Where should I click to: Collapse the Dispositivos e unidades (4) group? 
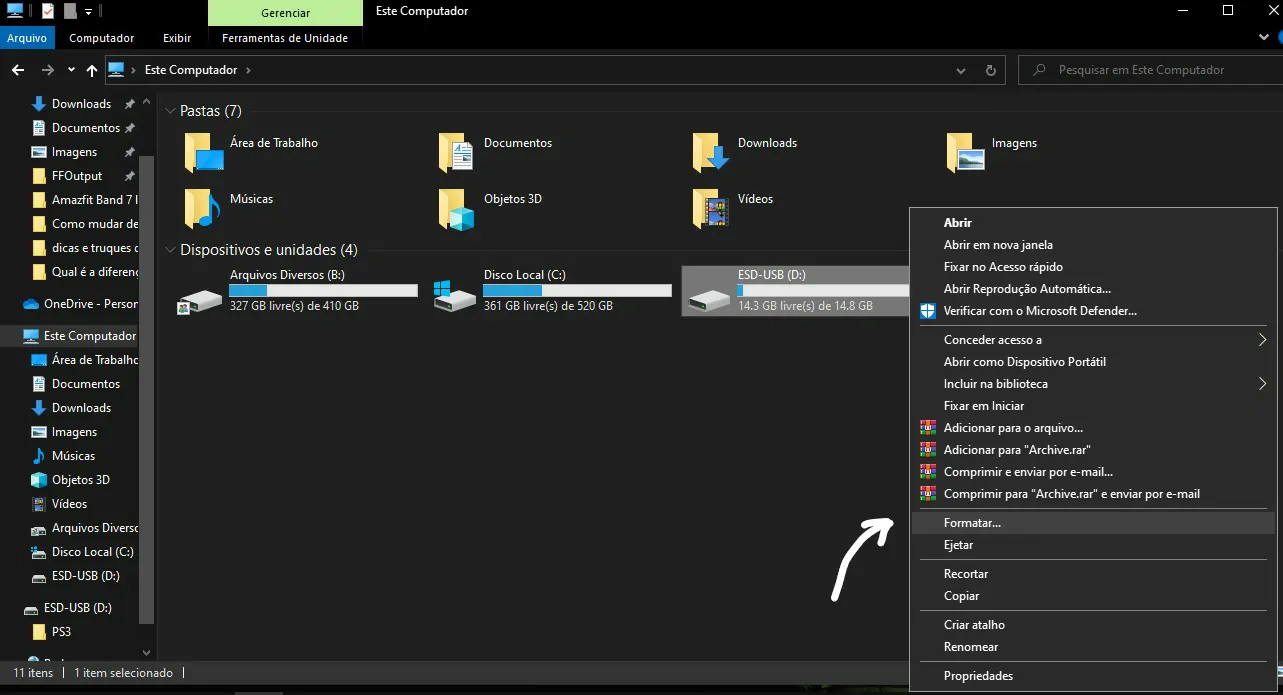click(170, 250)
